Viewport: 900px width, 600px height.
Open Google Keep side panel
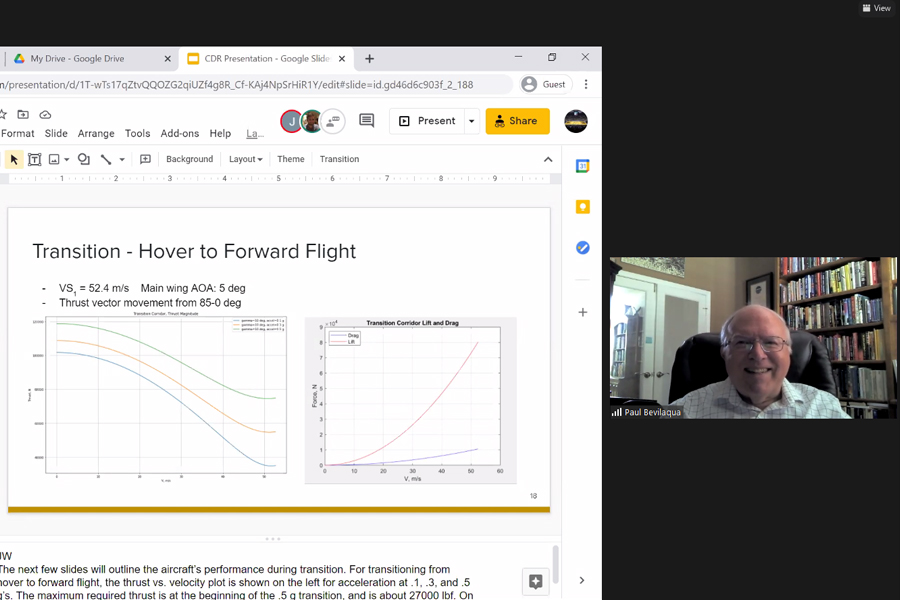(x=582, y=207)
